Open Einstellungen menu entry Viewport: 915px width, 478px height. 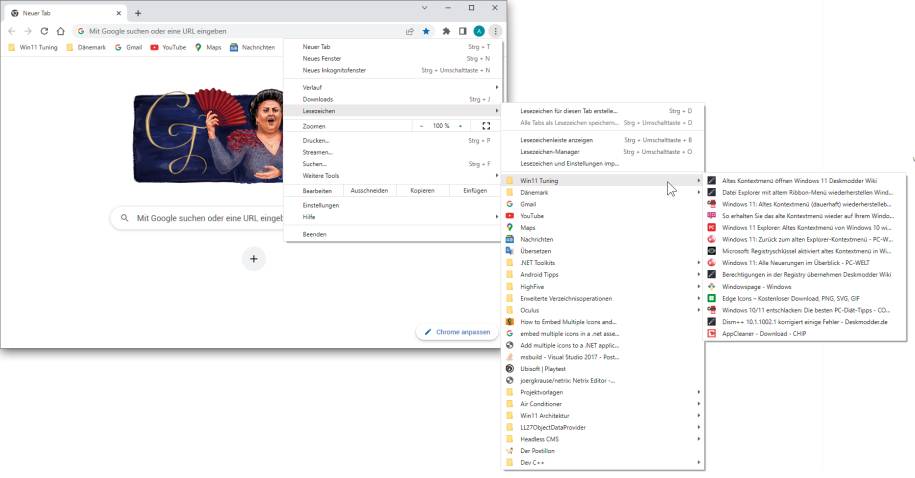tap(395, 205)
